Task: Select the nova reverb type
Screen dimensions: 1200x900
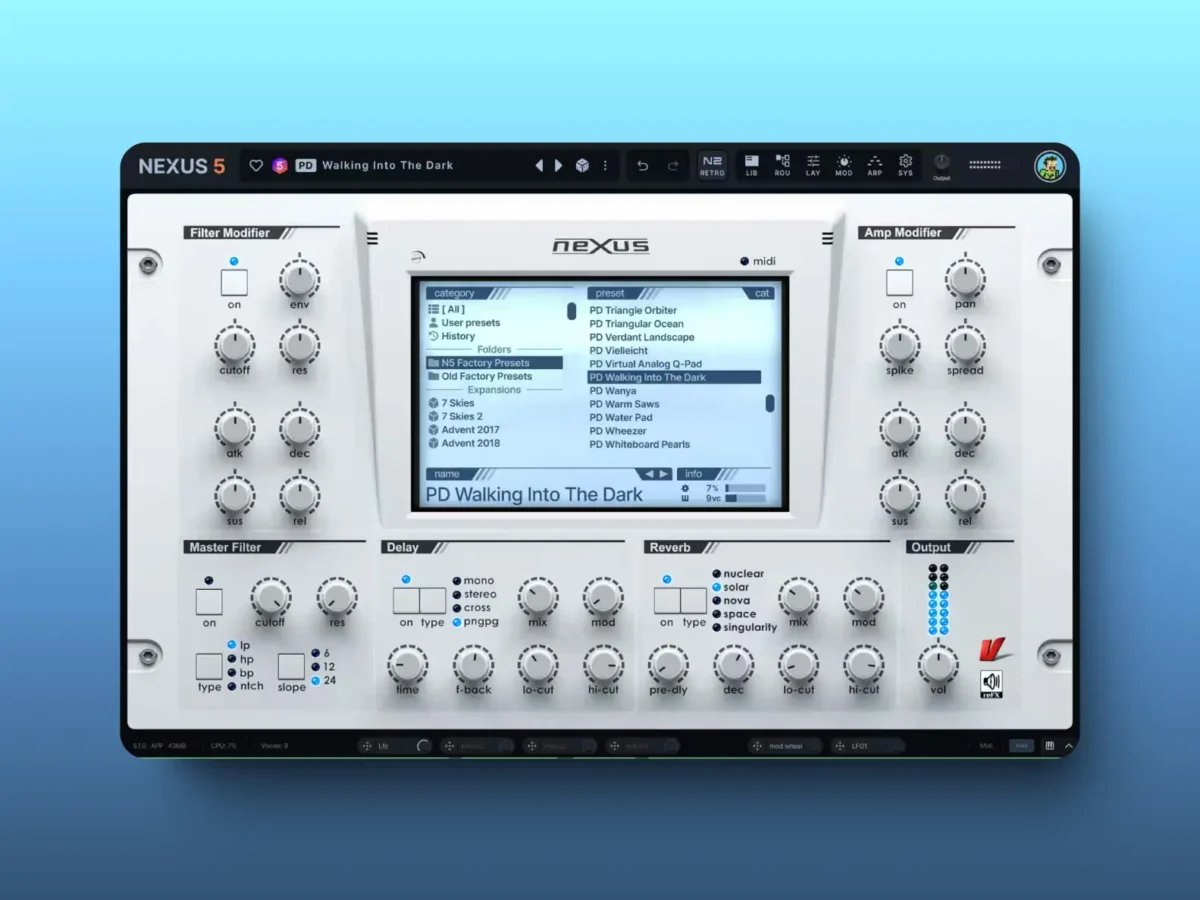Action: point(738,601)
